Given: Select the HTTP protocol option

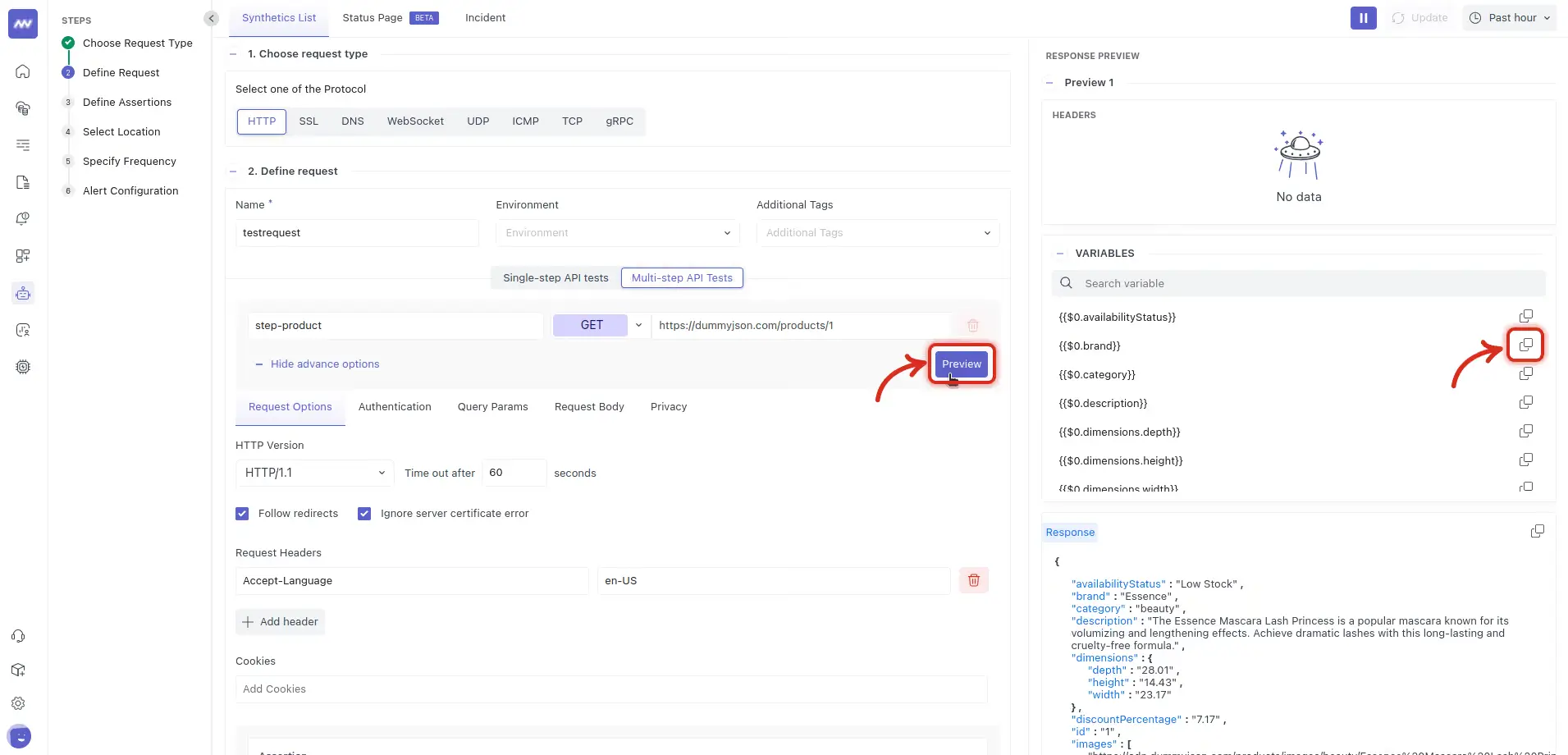Looking at the screenshot, I should [x=262, y=121].
